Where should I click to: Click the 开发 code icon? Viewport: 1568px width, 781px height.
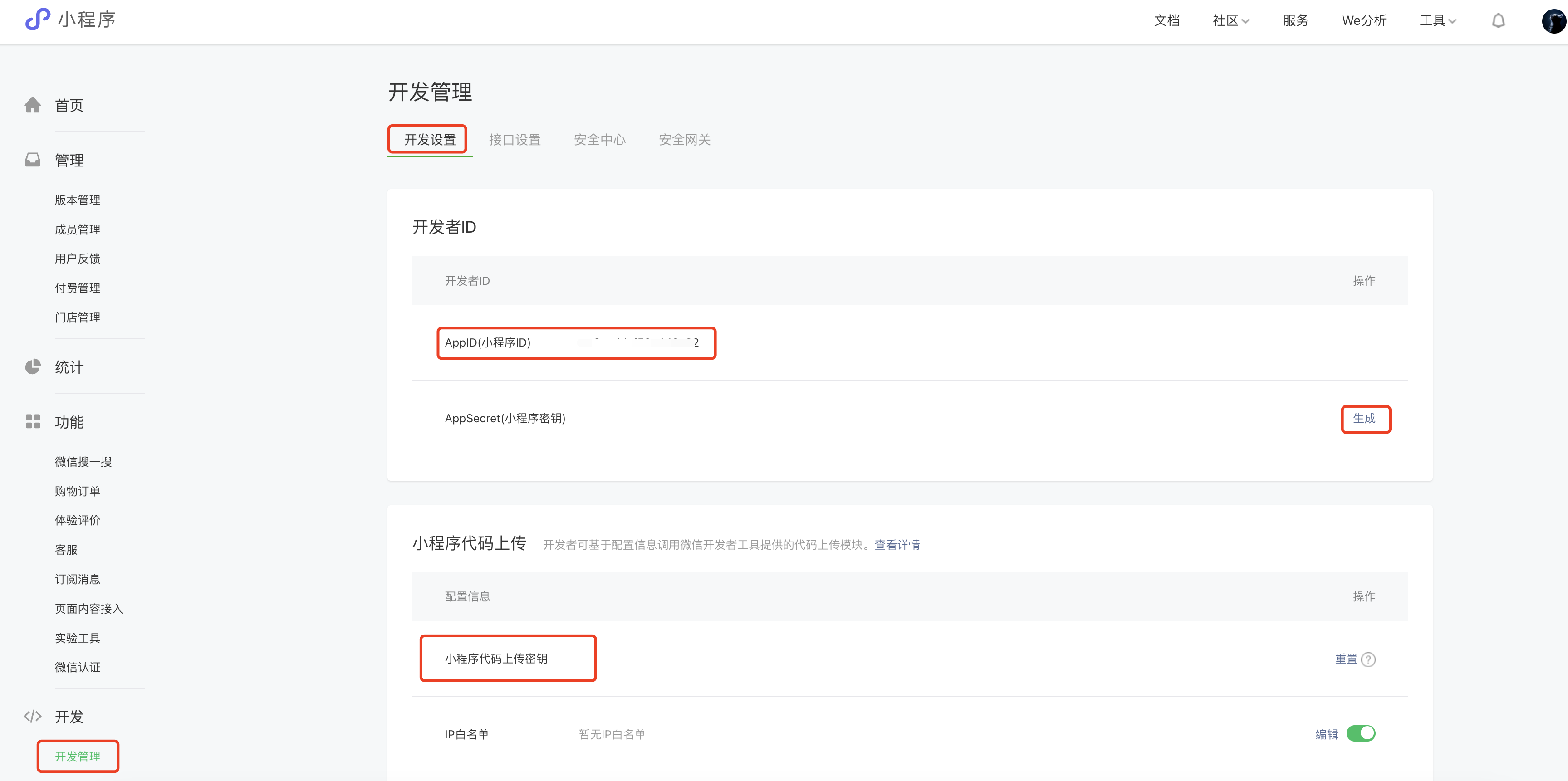coord(33,717)
